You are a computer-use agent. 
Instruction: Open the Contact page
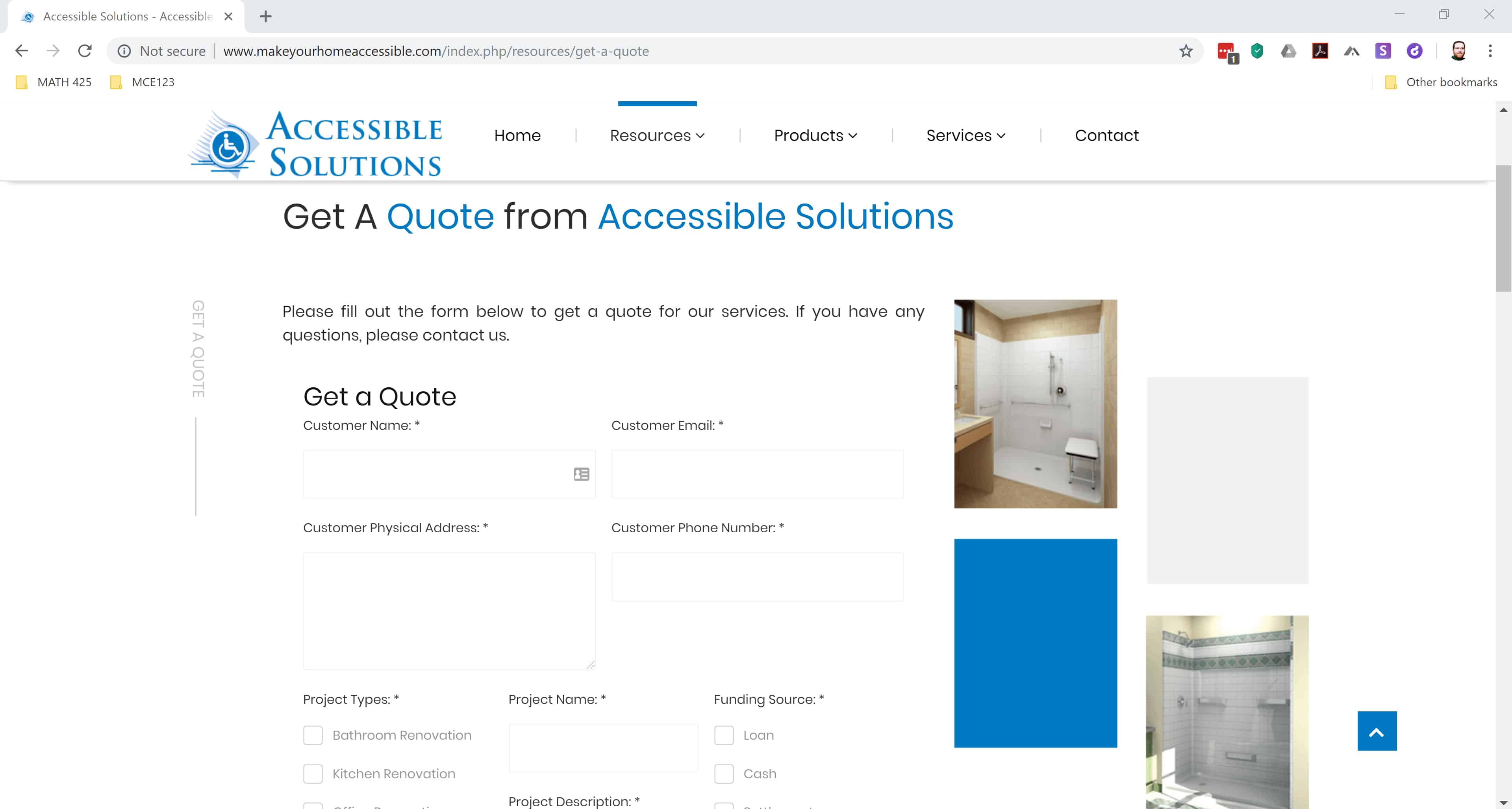pos(1106,135)
